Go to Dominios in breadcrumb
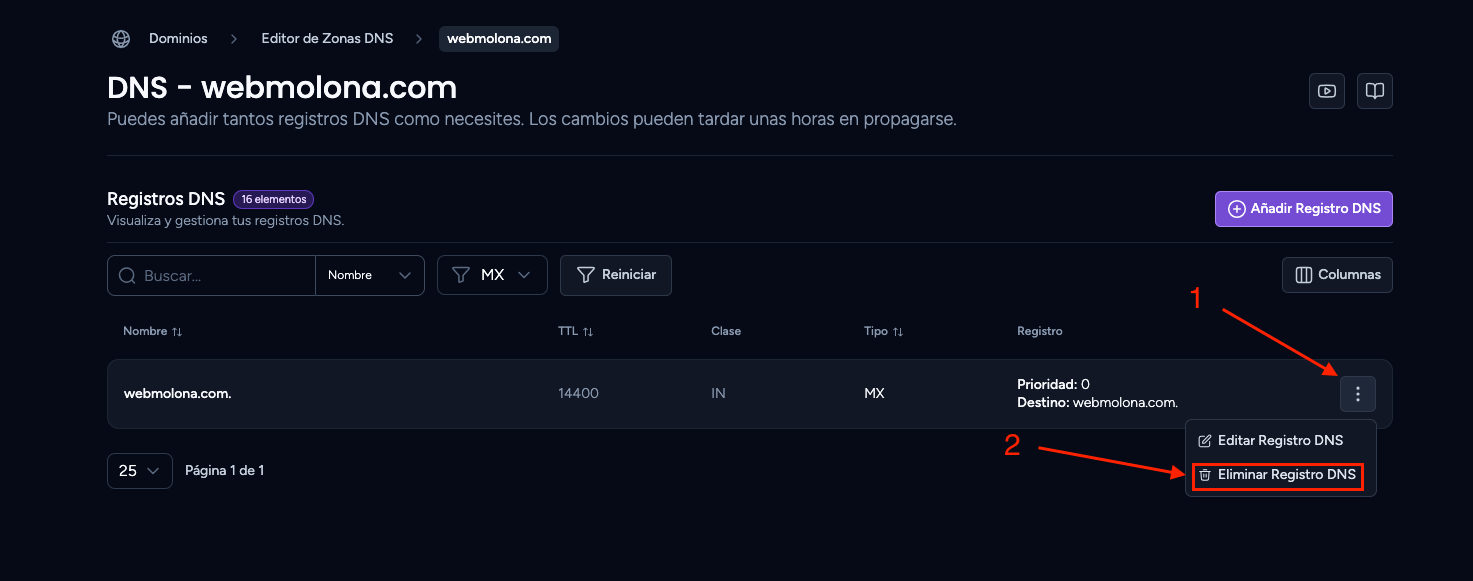The image size is (1473, 581). [x=178, y=39]
